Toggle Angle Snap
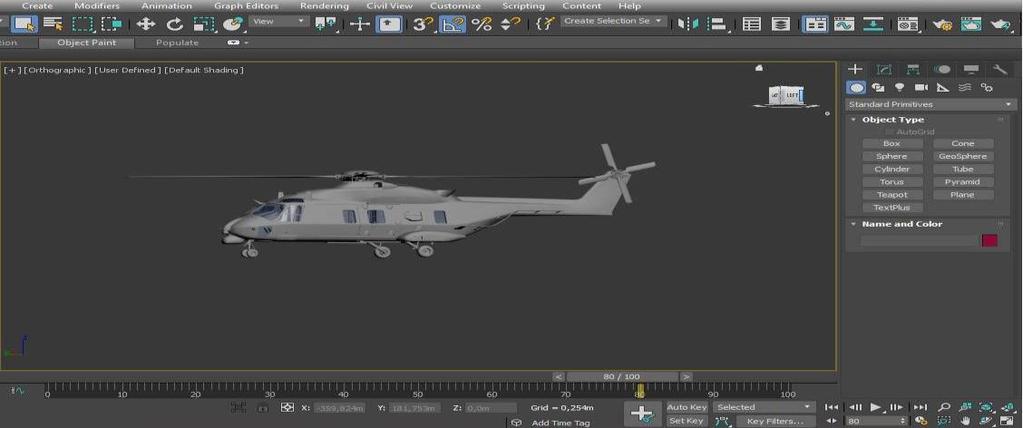The height and width of the screenshot is (428, 1023). (x=452, y=24)
